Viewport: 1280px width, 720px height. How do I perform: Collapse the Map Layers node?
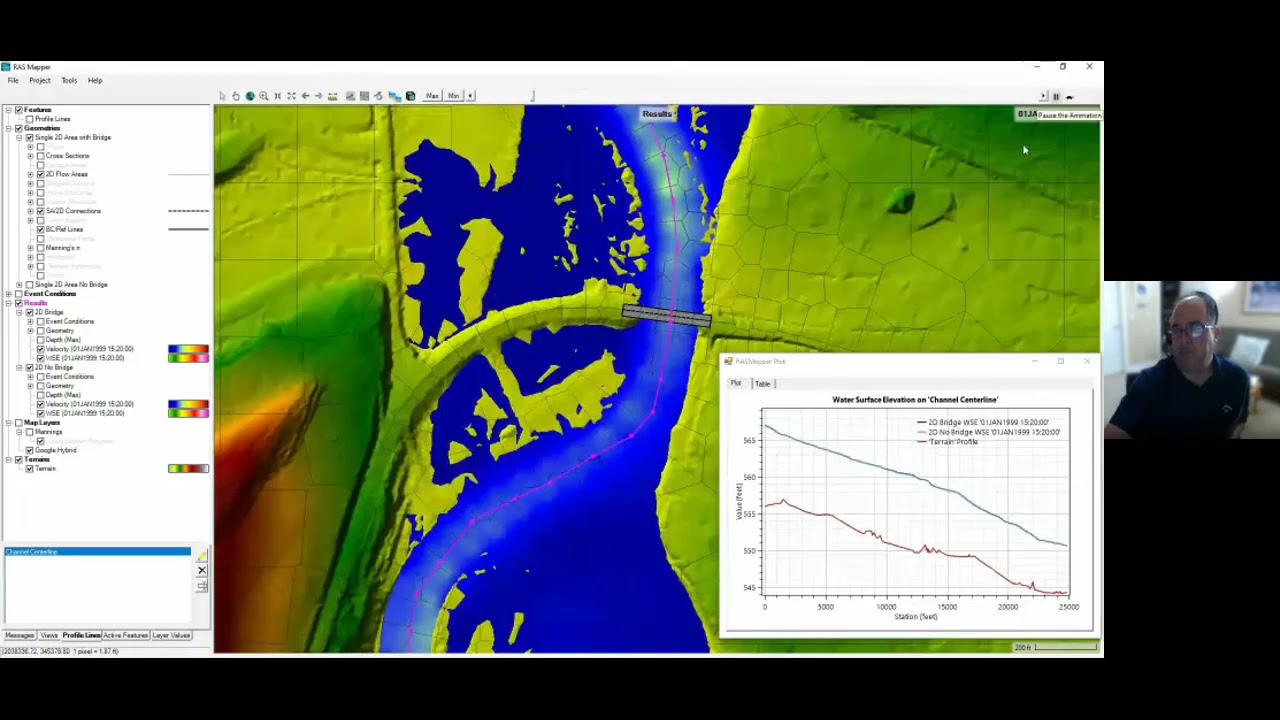[8, 423]
